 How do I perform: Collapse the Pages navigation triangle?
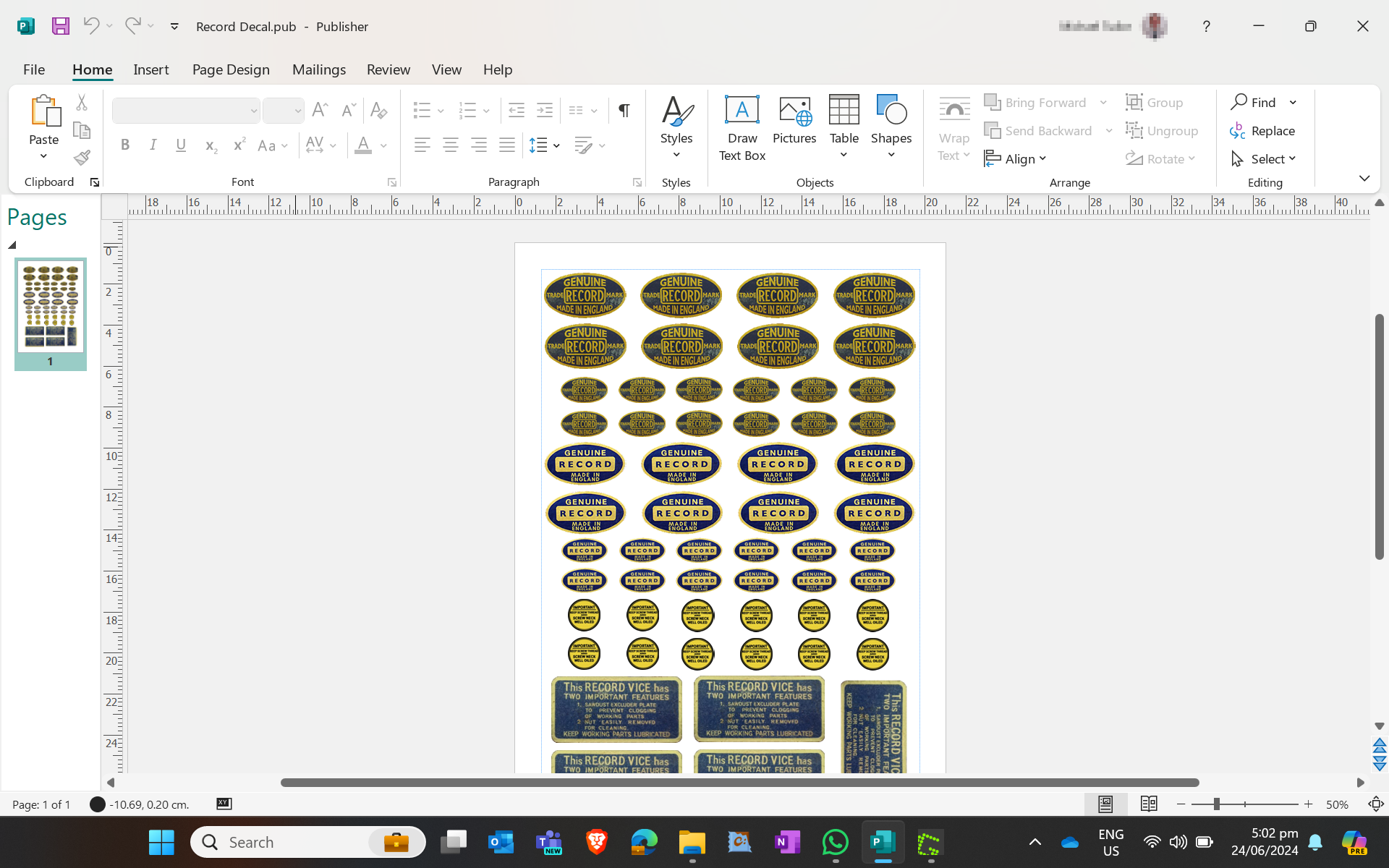point(12,245)
